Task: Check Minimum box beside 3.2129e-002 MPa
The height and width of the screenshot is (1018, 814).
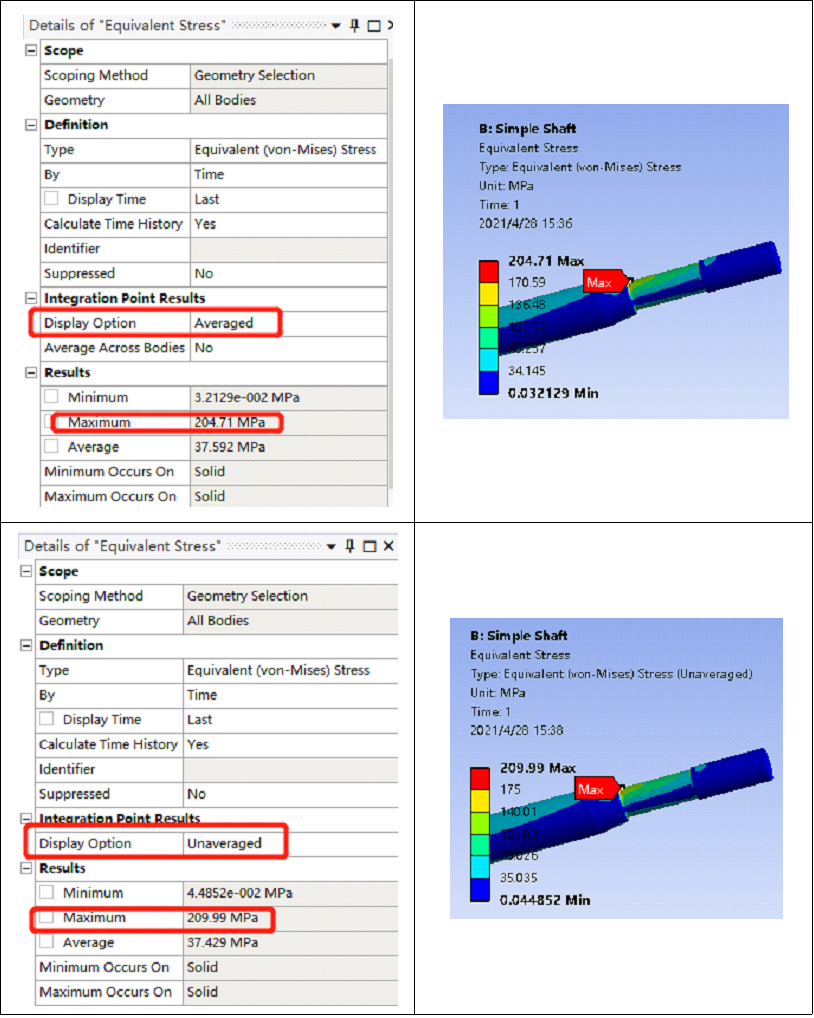Action: 51,397
